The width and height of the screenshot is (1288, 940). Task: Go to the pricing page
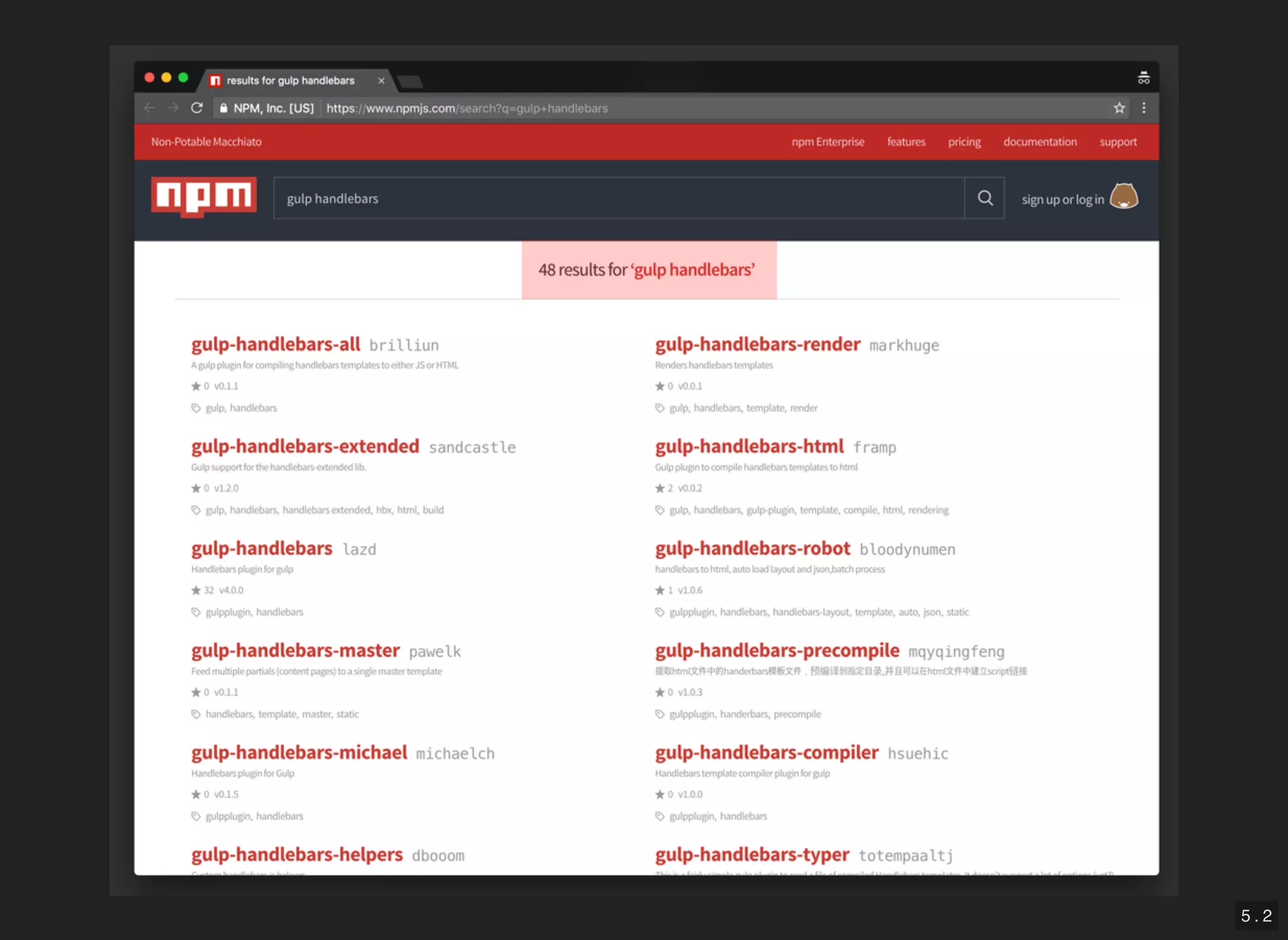(x=964, y=142)
